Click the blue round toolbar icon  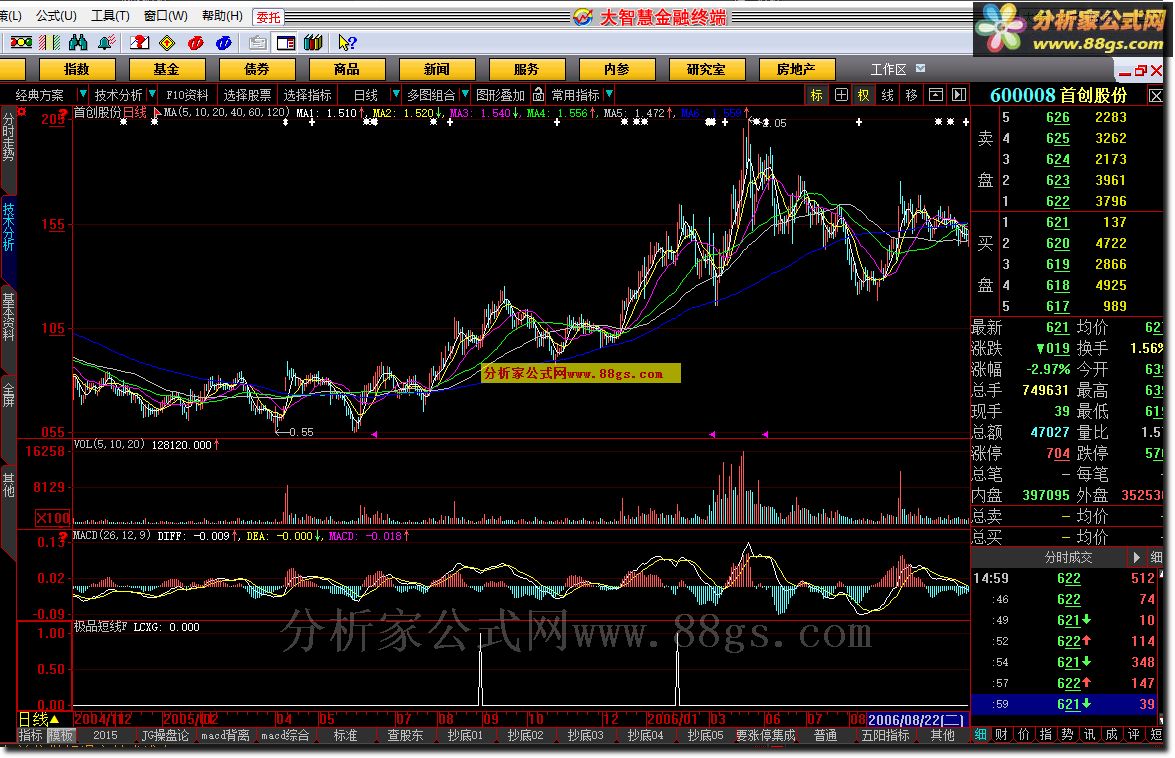(x=223, y=43)
